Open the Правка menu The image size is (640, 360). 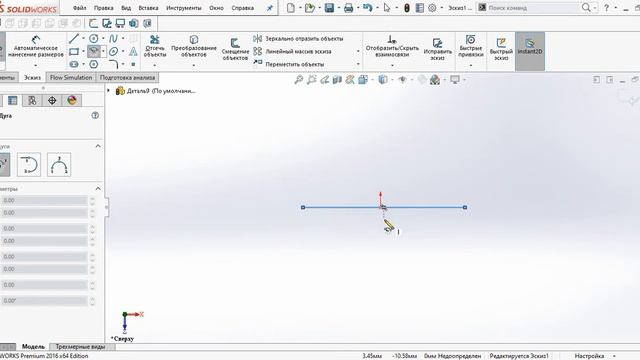103,8
